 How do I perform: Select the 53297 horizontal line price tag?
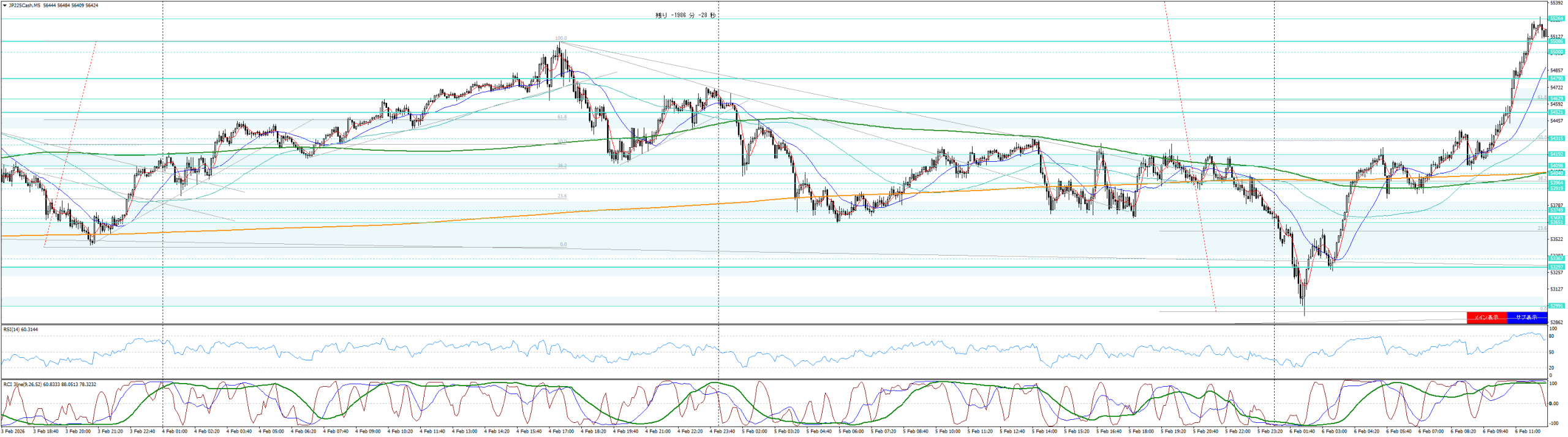[x=1556, y=267]
